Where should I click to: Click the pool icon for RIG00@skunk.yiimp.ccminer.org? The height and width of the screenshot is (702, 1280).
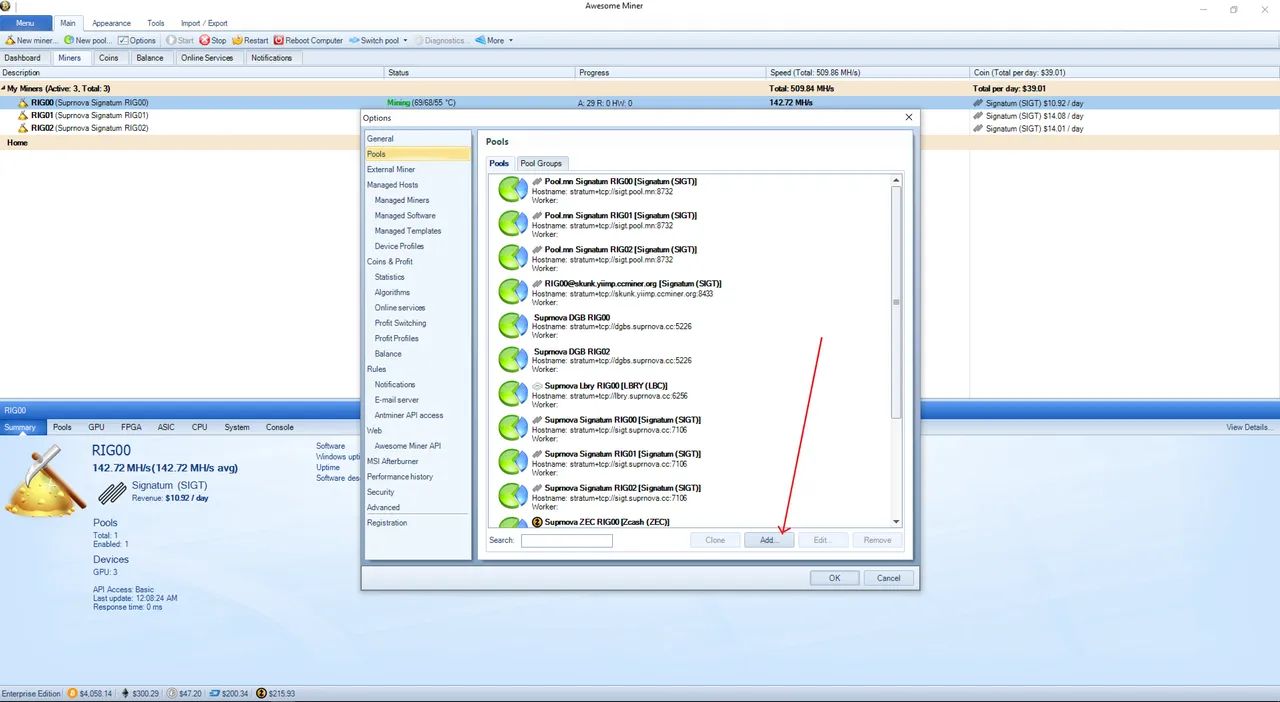pyautogui.click(x=513, y=292)
